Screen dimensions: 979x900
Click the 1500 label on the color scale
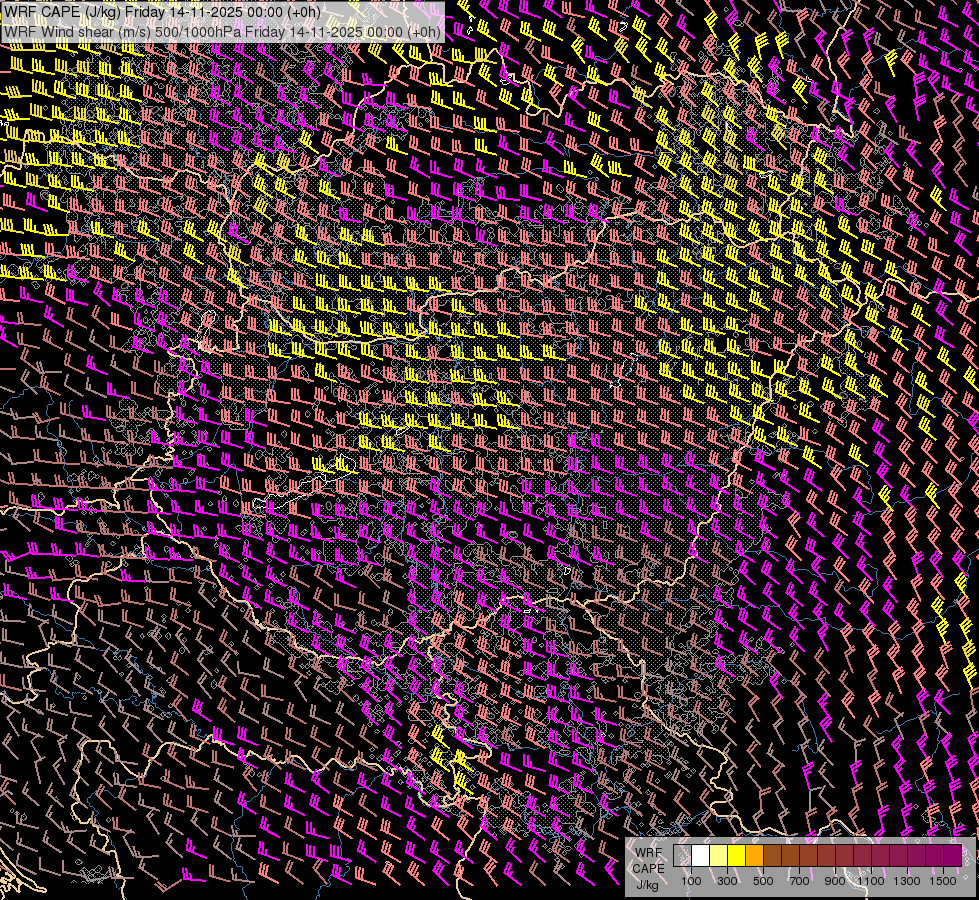pos(943,881)
